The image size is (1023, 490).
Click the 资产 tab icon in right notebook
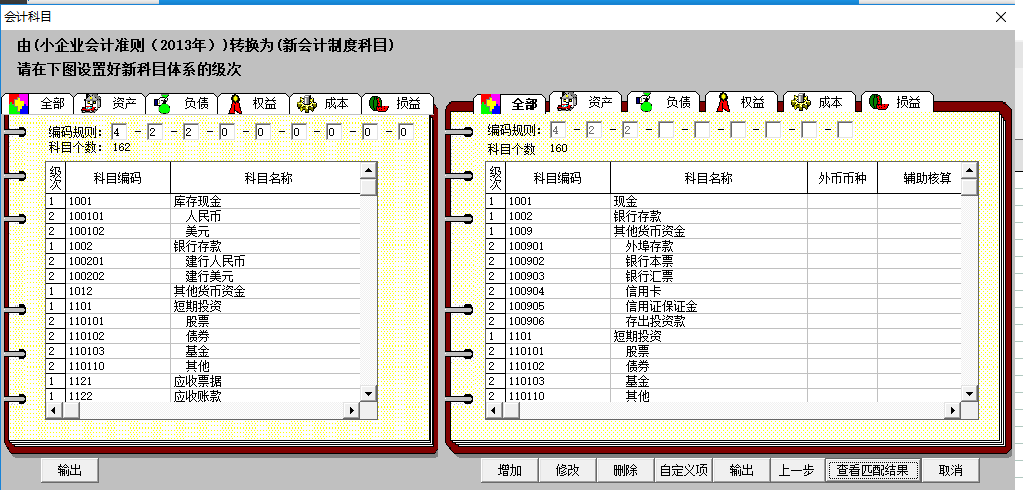click(567, 102)
